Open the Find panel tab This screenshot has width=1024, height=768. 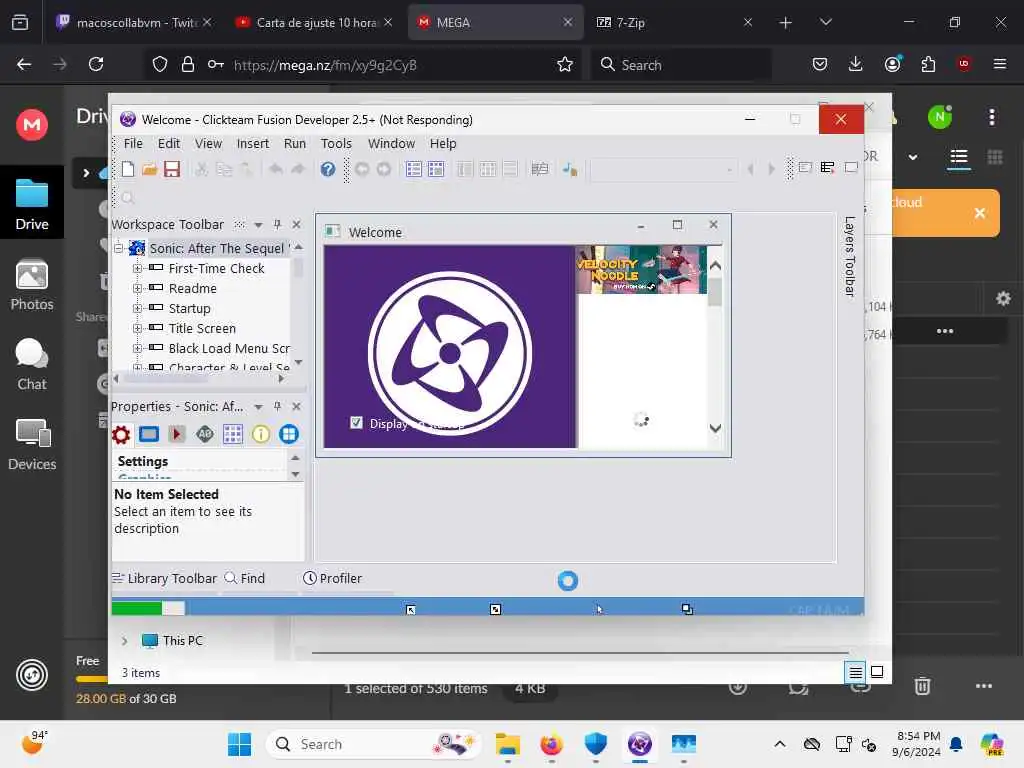[x=245, y=579]
